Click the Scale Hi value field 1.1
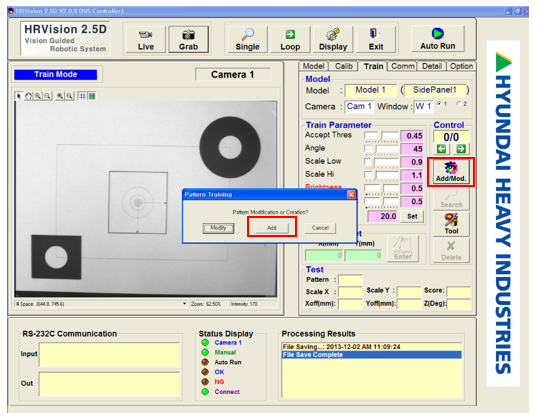 [x=412, y=175]
